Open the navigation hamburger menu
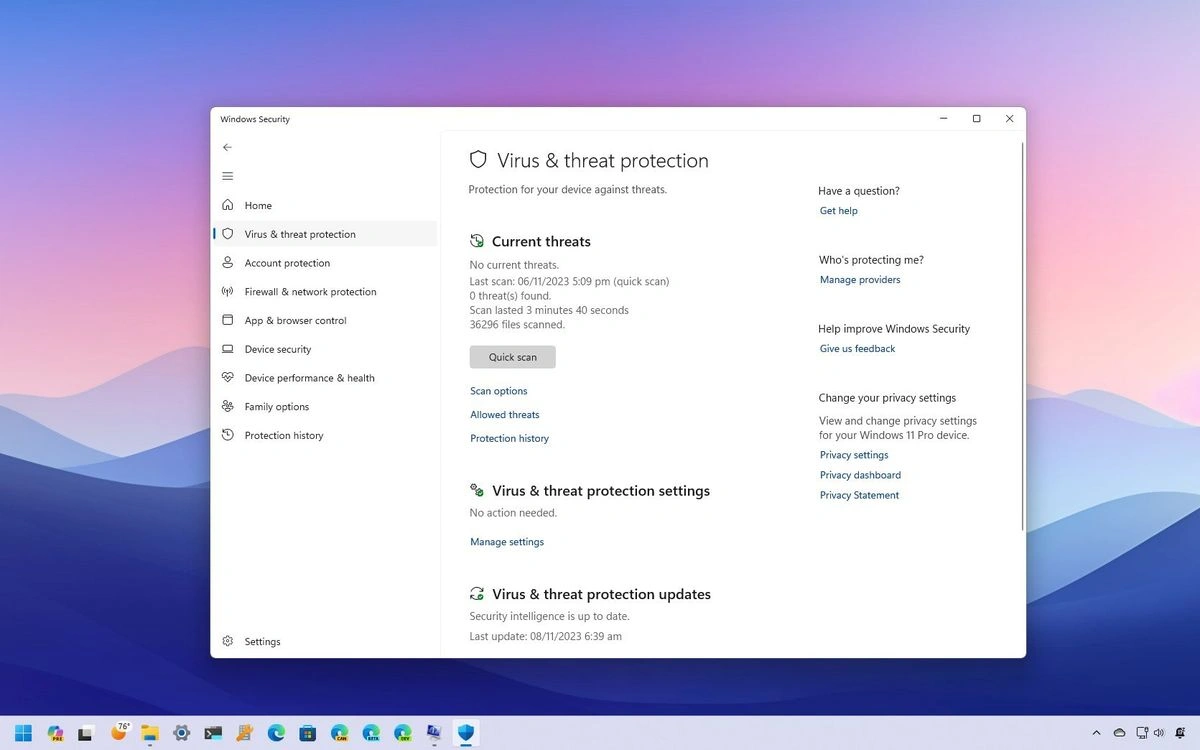 click(227, 175)
